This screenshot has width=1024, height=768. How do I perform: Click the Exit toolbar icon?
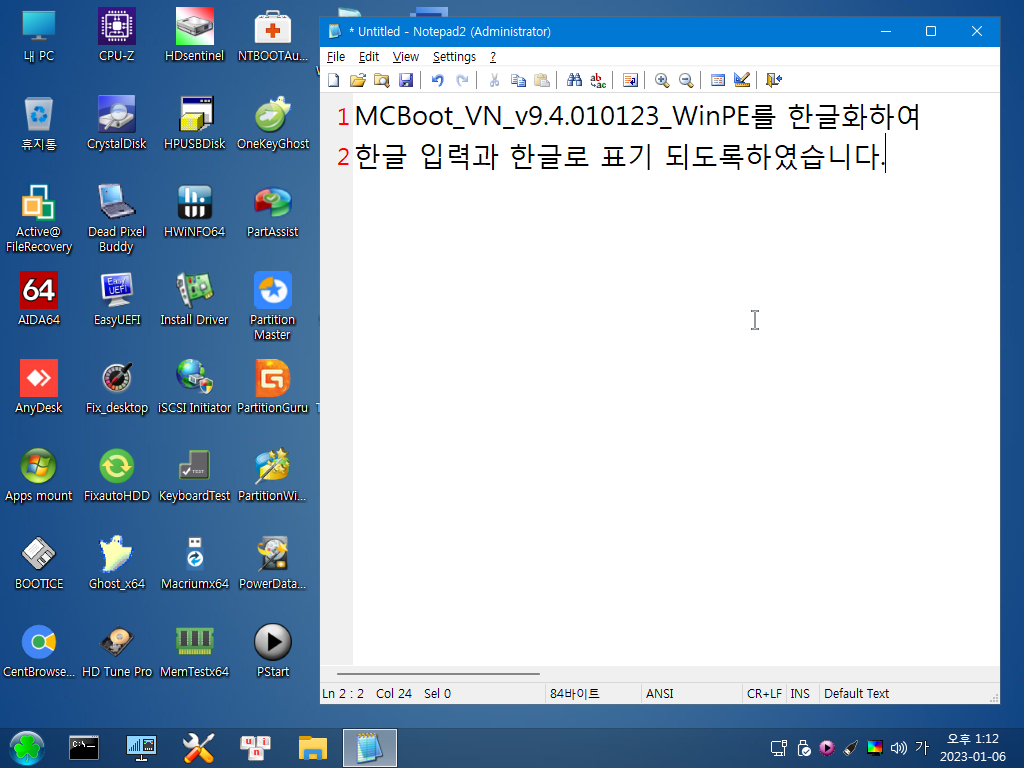(x=774, y=80)
